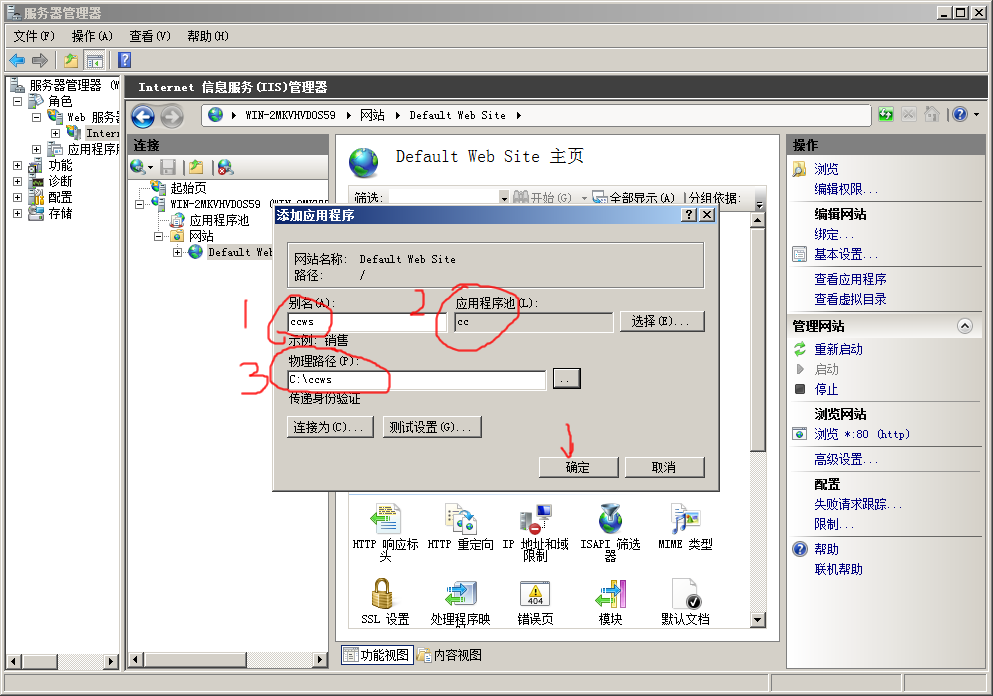This screenshot has width=993, height=696.
Task: Open the SSL 设置 feature icon
Action: (384, 595)
